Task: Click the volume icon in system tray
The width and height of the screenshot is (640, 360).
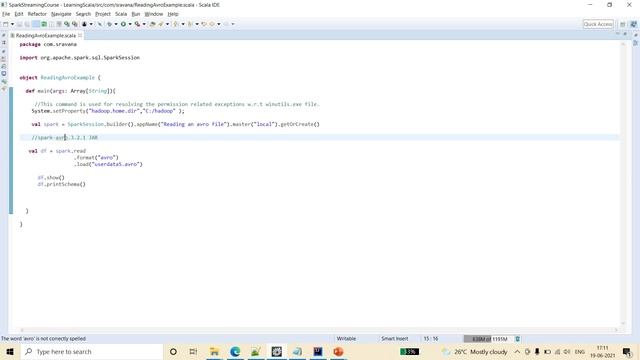Action: 567,351
